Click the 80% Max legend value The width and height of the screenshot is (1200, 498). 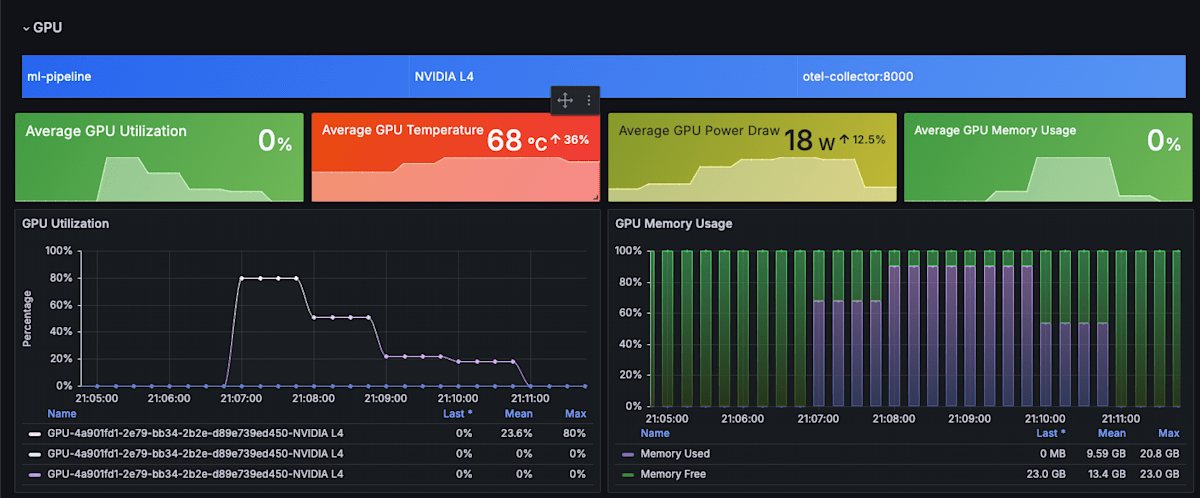(576, 434)
